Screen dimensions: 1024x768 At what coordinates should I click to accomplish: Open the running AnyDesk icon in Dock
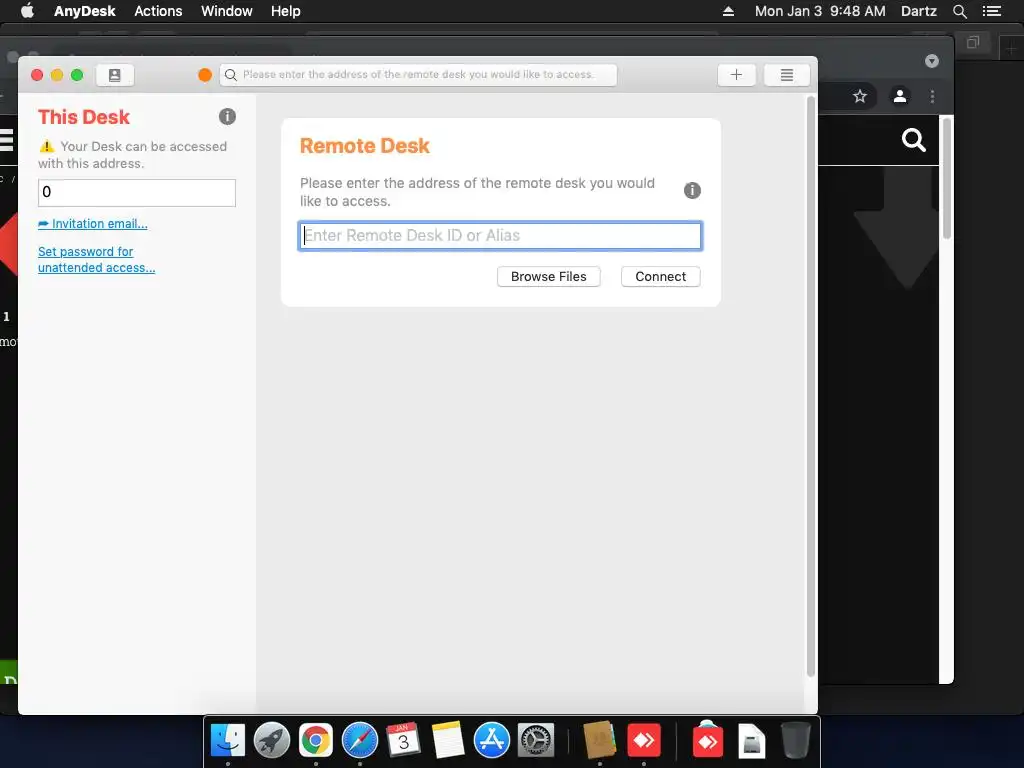pyautogui.click(x=644, y=741)
